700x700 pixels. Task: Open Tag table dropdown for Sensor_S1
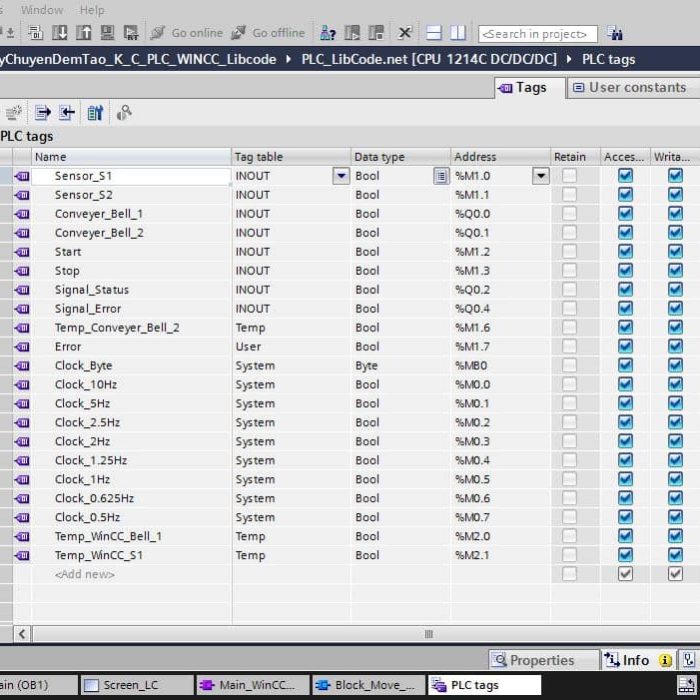pos(341,176)
